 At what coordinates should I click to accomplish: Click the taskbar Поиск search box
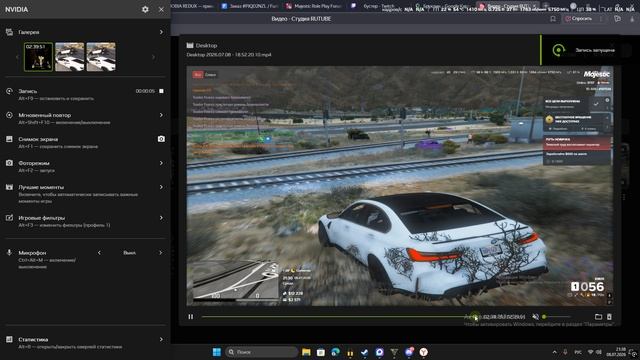click(x=261, y=352)
